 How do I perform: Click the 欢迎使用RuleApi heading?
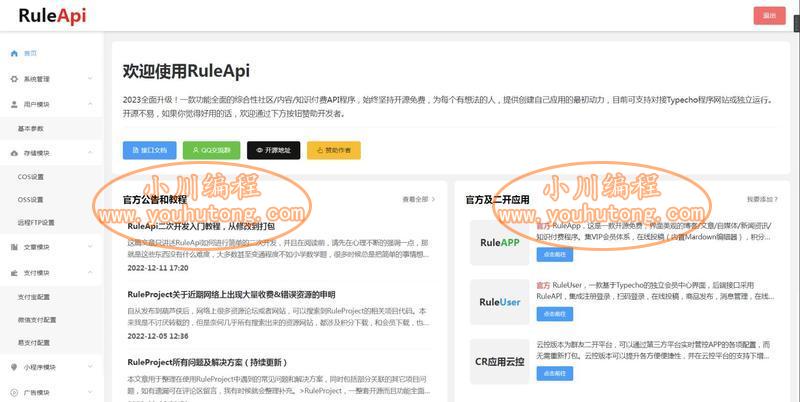click(x=186, y=71)
